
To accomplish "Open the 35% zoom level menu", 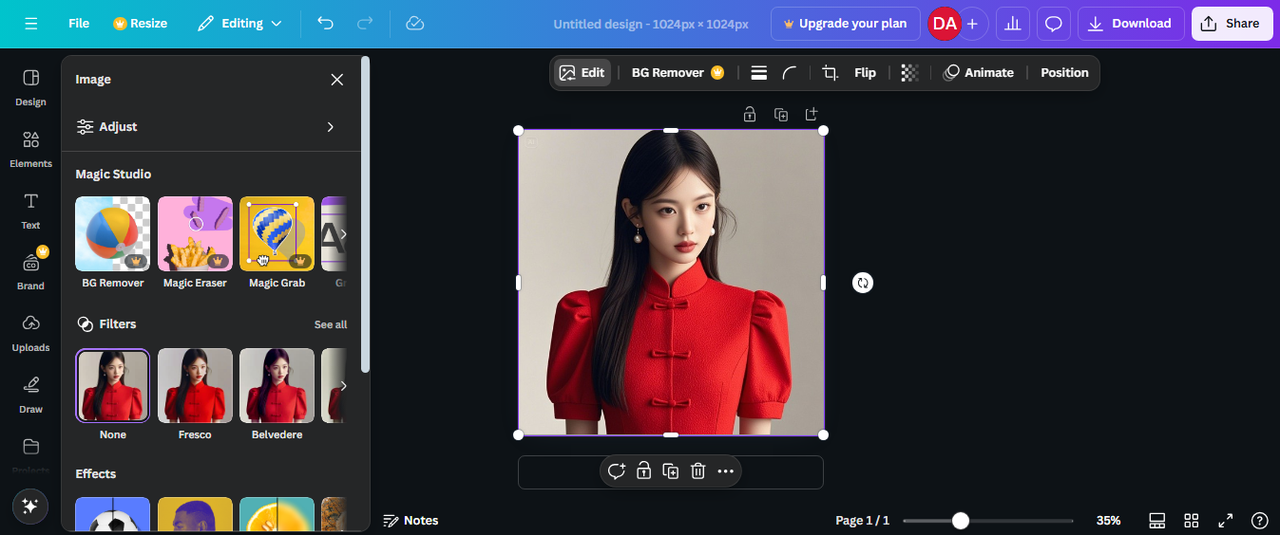I will tap(1108, 520).
